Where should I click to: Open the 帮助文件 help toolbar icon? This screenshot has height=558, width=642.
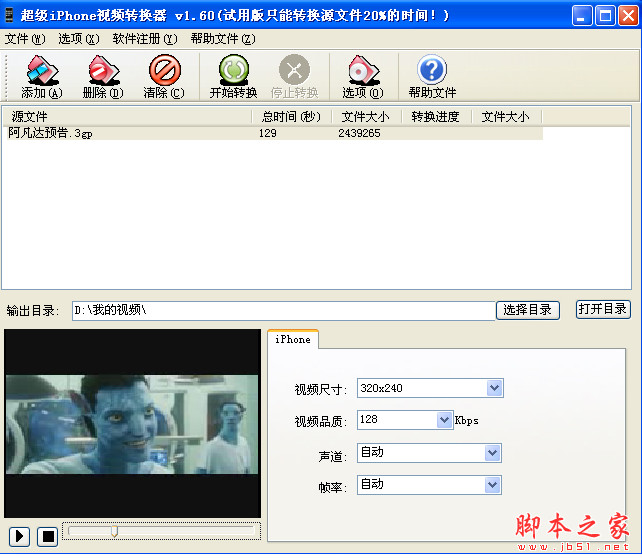coord(432,77)
